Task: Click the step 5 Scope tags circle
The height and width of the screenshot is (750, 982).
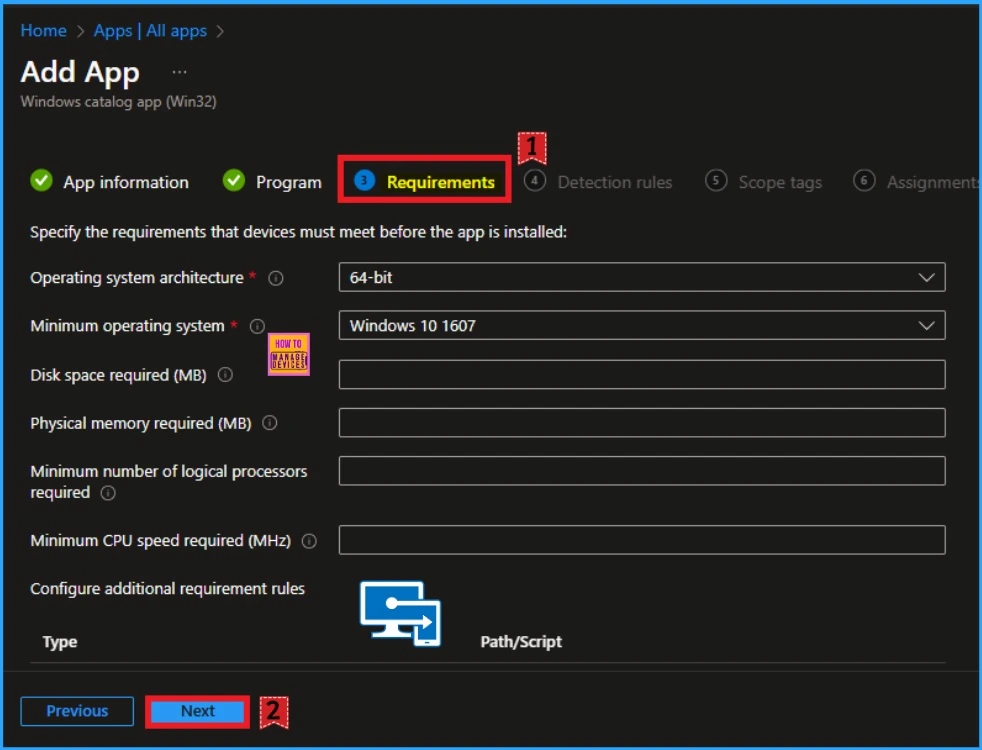Action: (x=716, y=181)
